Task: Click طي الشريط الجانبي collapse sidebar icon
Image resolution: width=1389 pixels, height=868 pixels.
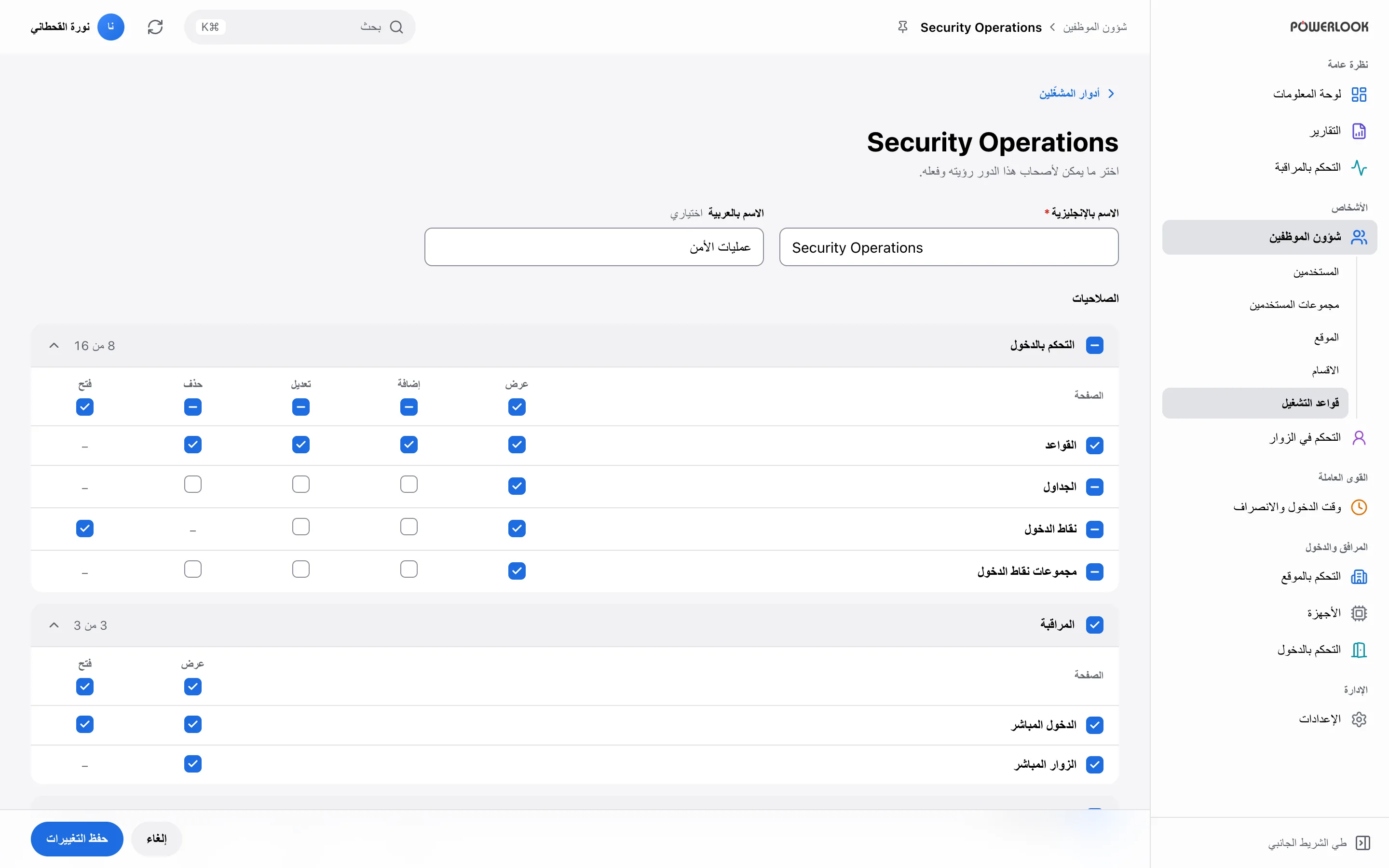Action: [x=1362, y=843]
